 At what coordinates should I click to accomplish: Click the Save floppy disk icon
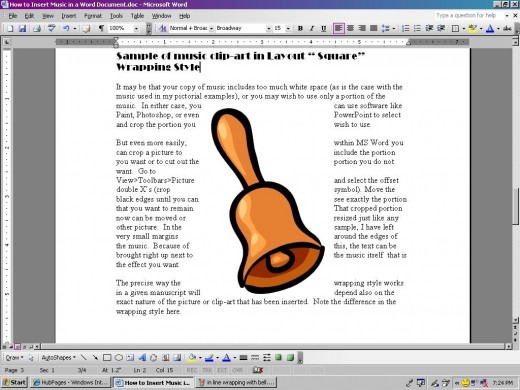click(22, 29)
